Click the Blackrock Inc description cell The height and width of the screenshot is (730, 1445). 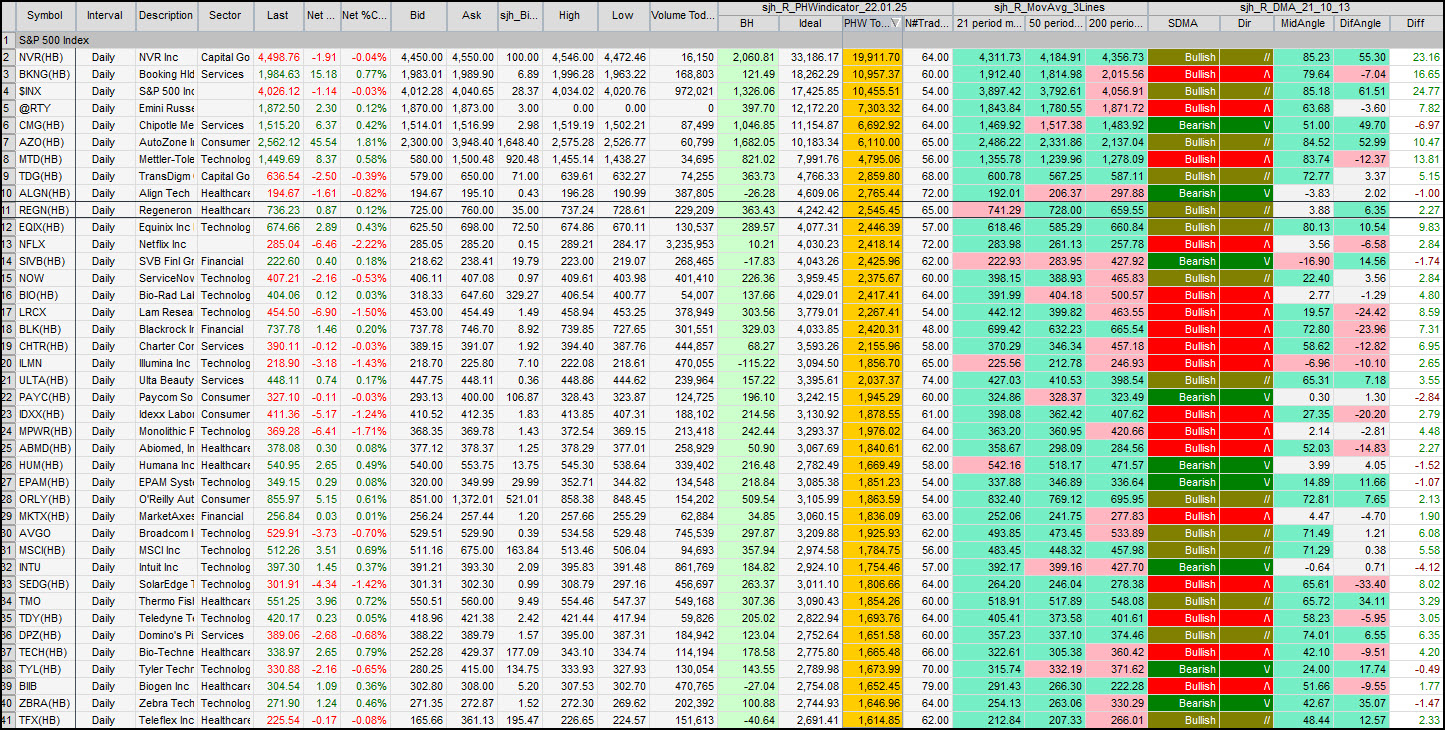click(x=166, y=329)
